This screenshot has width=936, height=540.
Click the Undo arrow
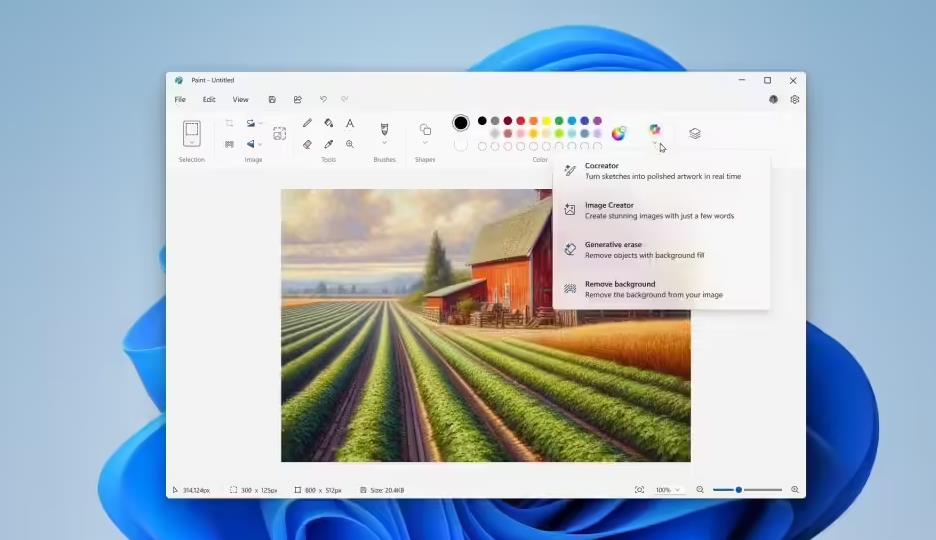[323, 100]
